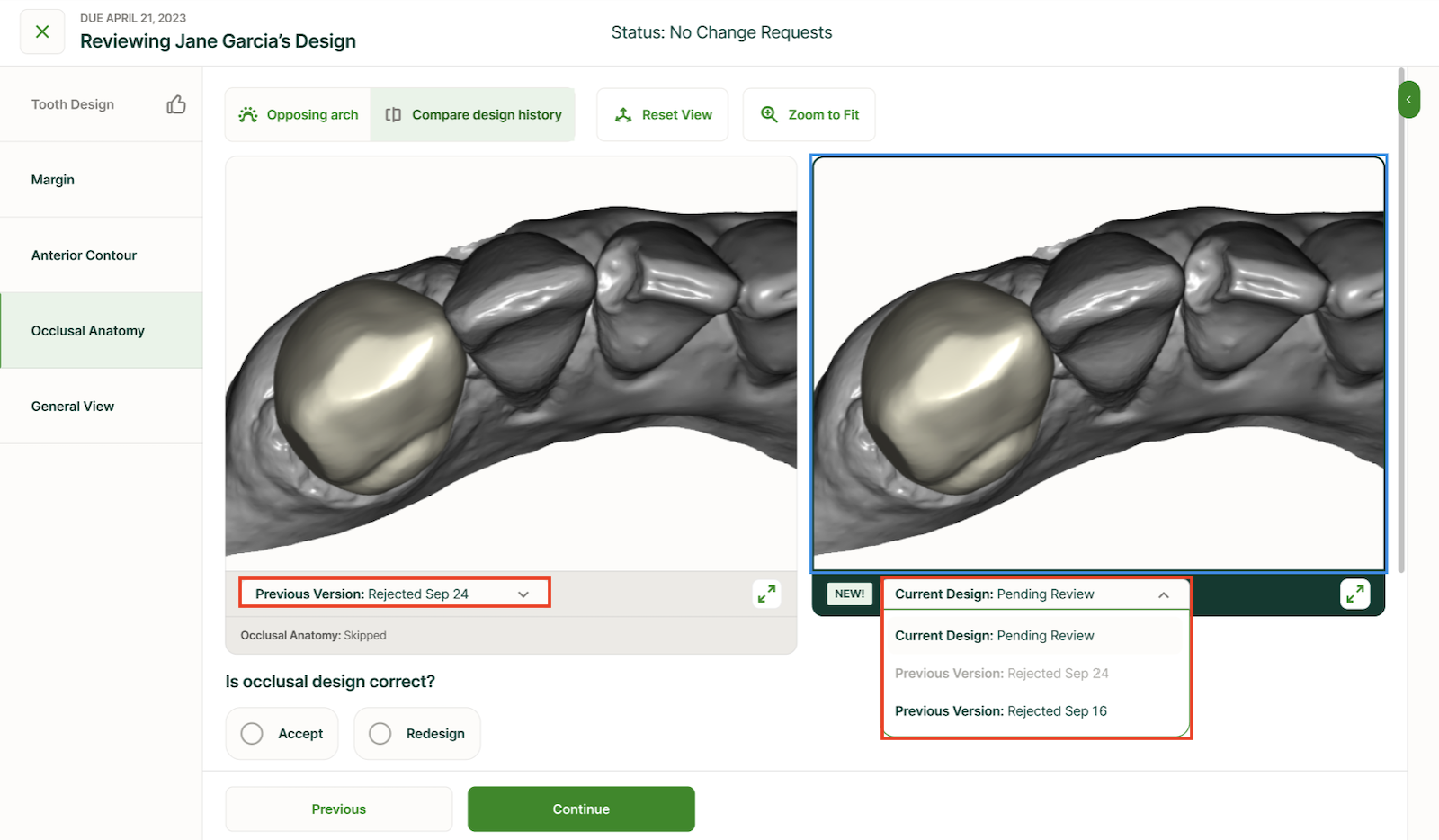Toggle Compare design history mode

click(x=473, y=115)
